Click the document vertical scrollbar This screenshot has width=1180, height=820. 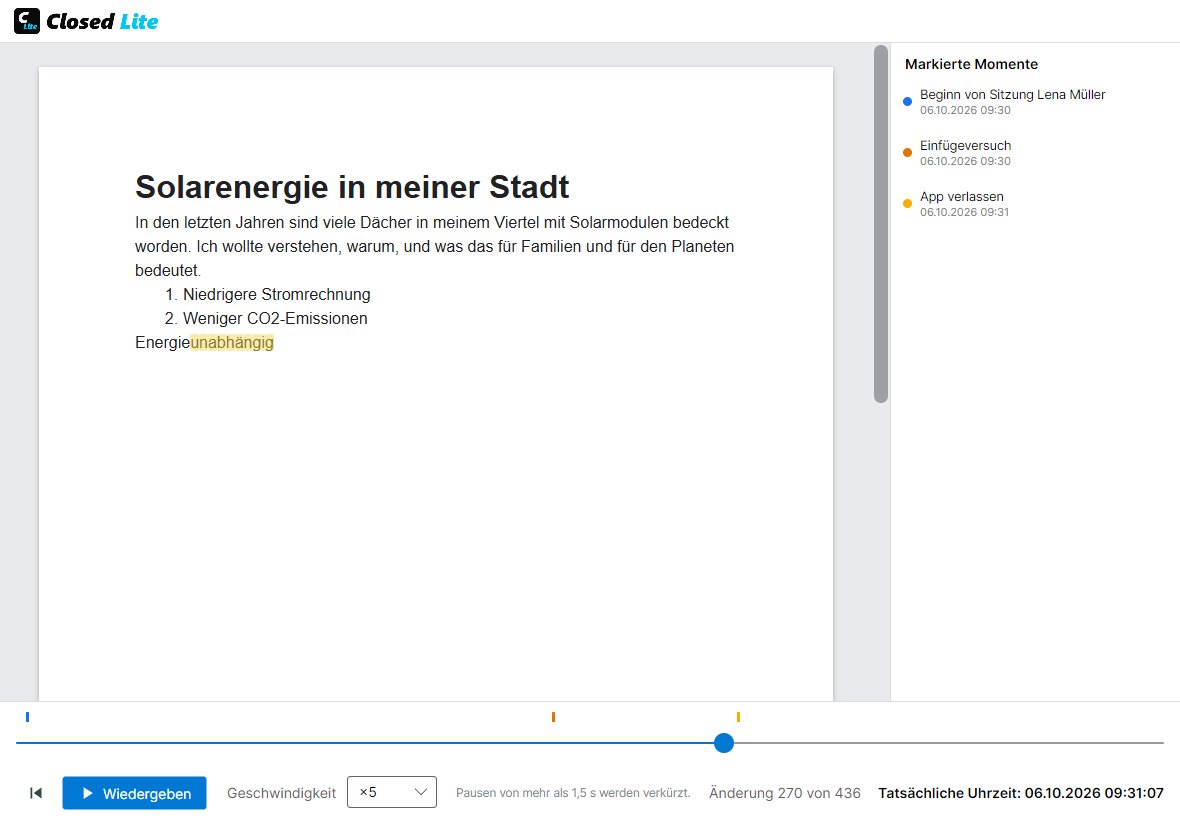(x=880, y=223)
